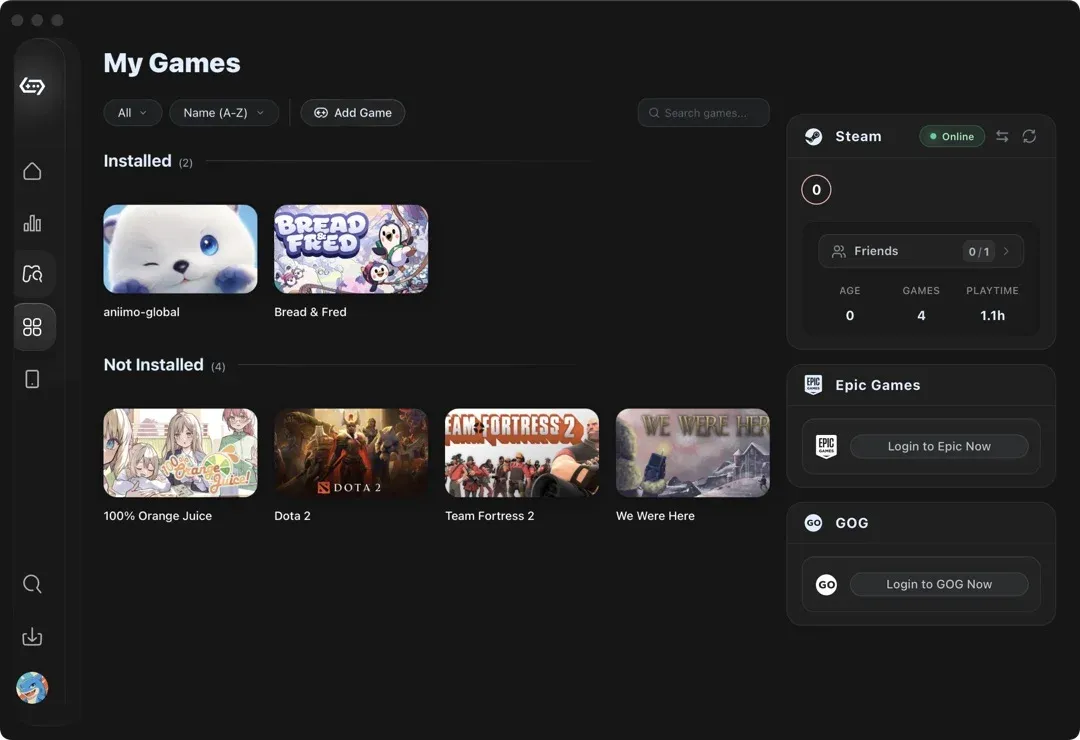1080x740 pixels.
Task: Click the app logo at sidebar top
Action: pyautogui.click(x=32, y=86)
